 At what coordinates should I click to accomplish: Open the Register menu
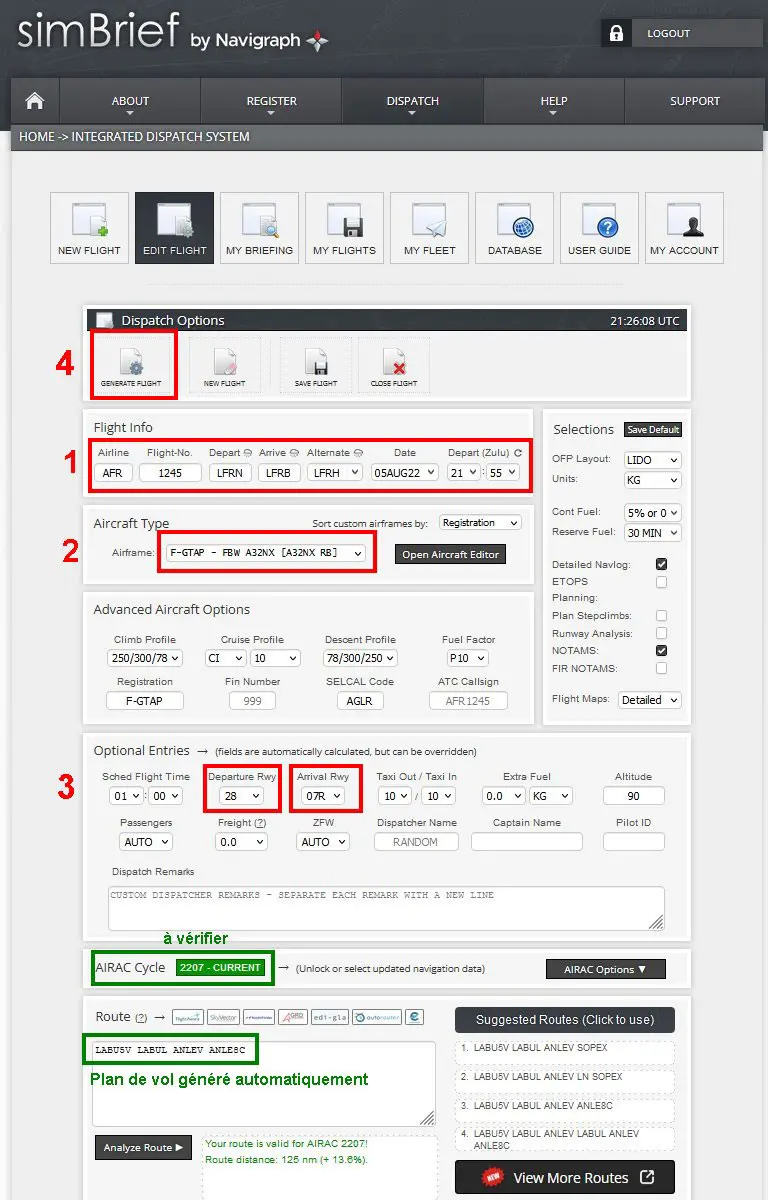[x=272, y=101]
